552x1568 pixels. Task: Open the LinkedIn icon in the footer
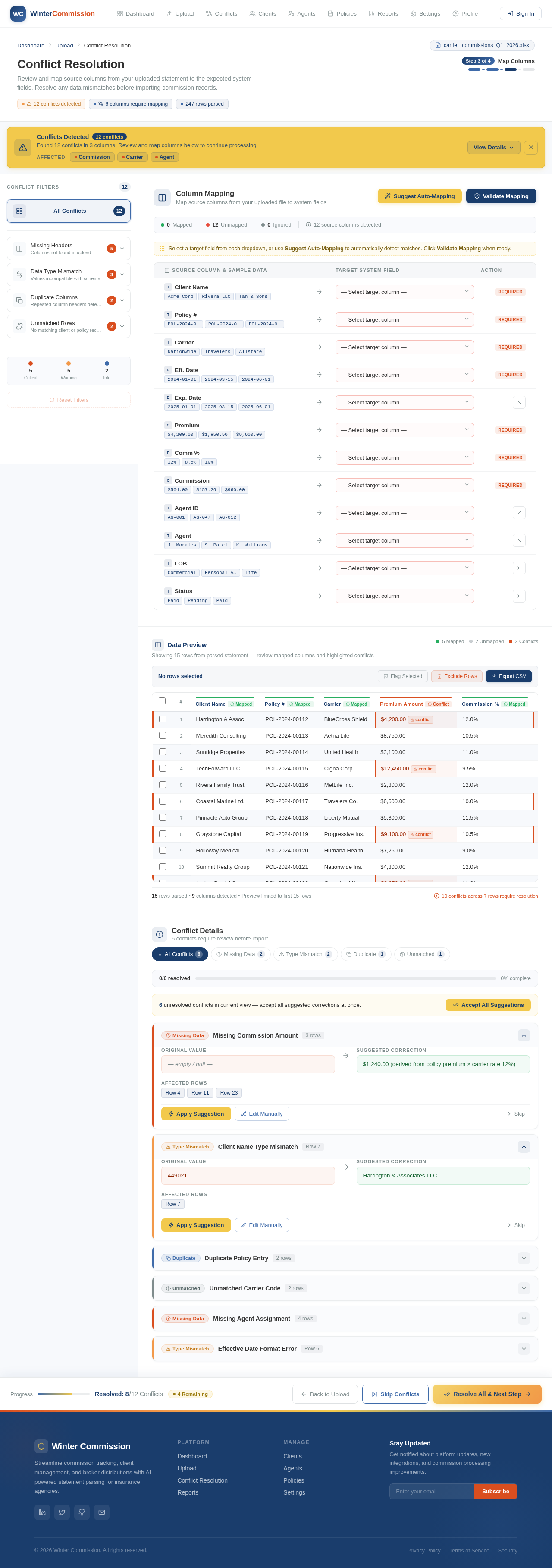42,1512
